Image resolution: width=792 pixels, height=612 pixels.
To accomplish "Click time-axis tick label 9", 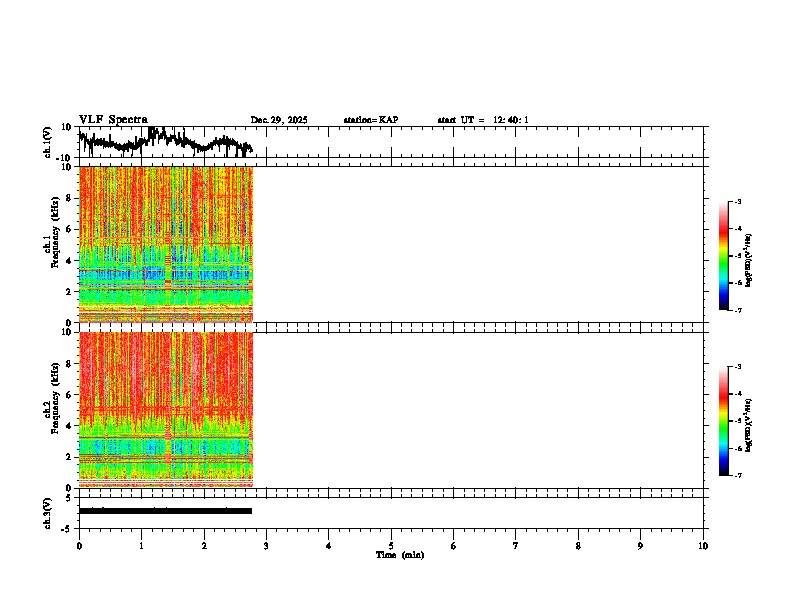I will 640,545.
